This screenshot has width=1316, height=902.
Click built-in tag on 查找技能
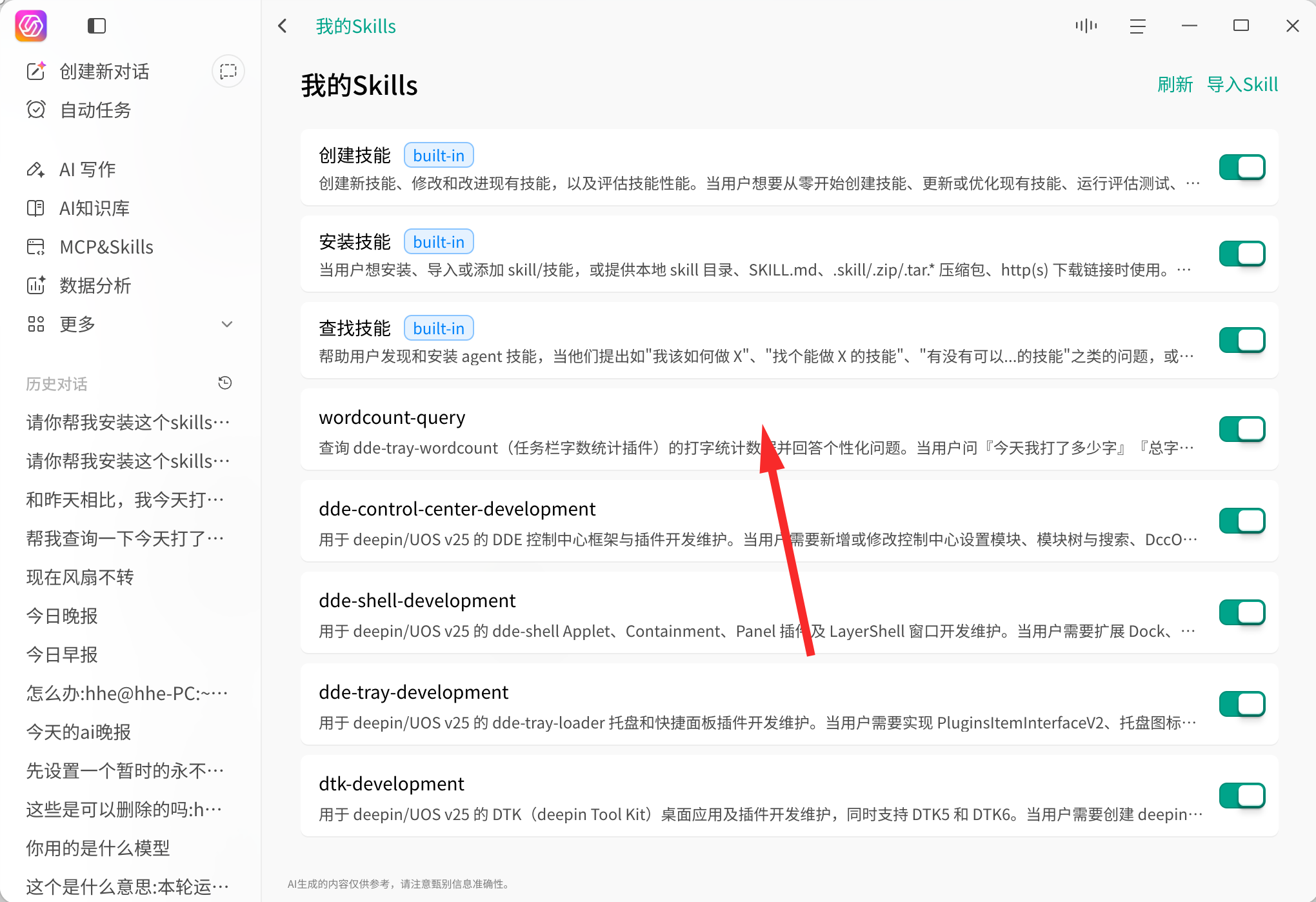coord(439,328)
